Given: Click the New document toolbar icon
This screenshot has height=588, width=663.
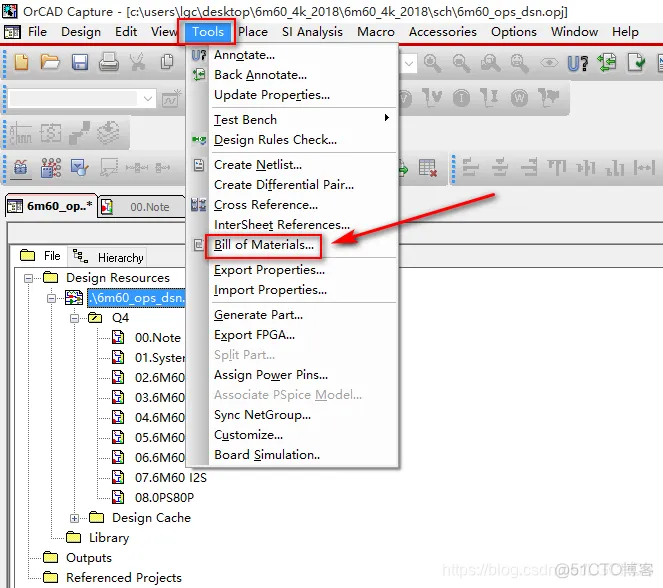Looking at the screenshot, I should coord(22,63).
